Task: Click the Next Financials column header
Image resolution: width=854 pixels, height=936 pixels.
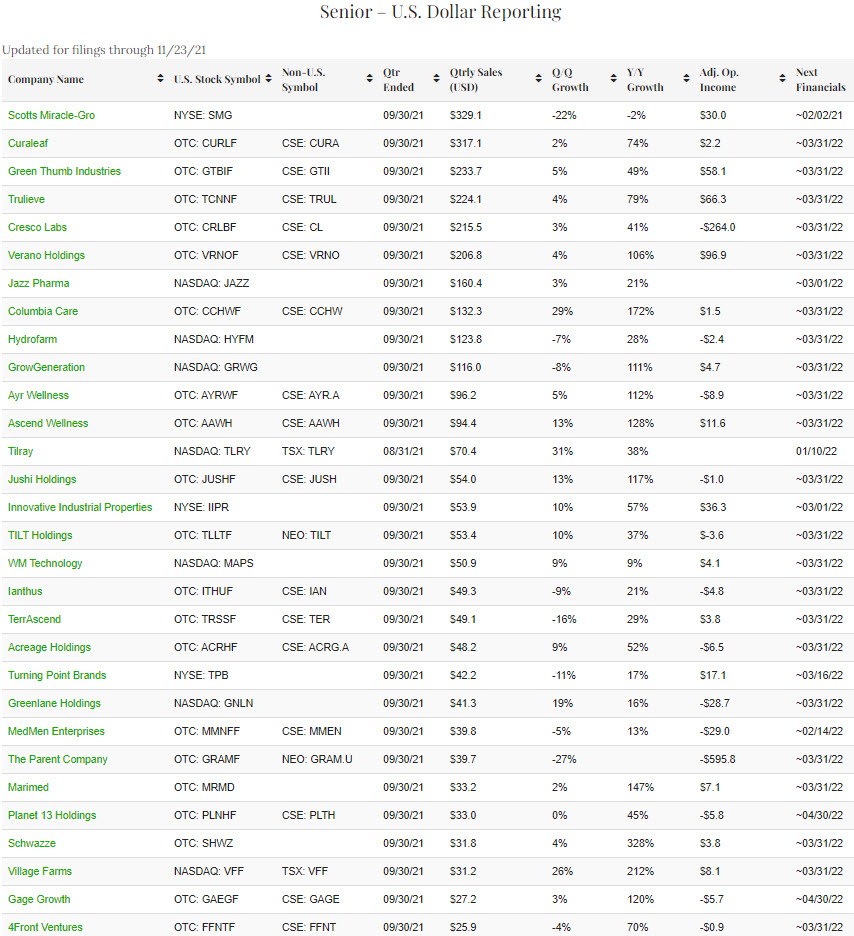Action: point(820,79)
